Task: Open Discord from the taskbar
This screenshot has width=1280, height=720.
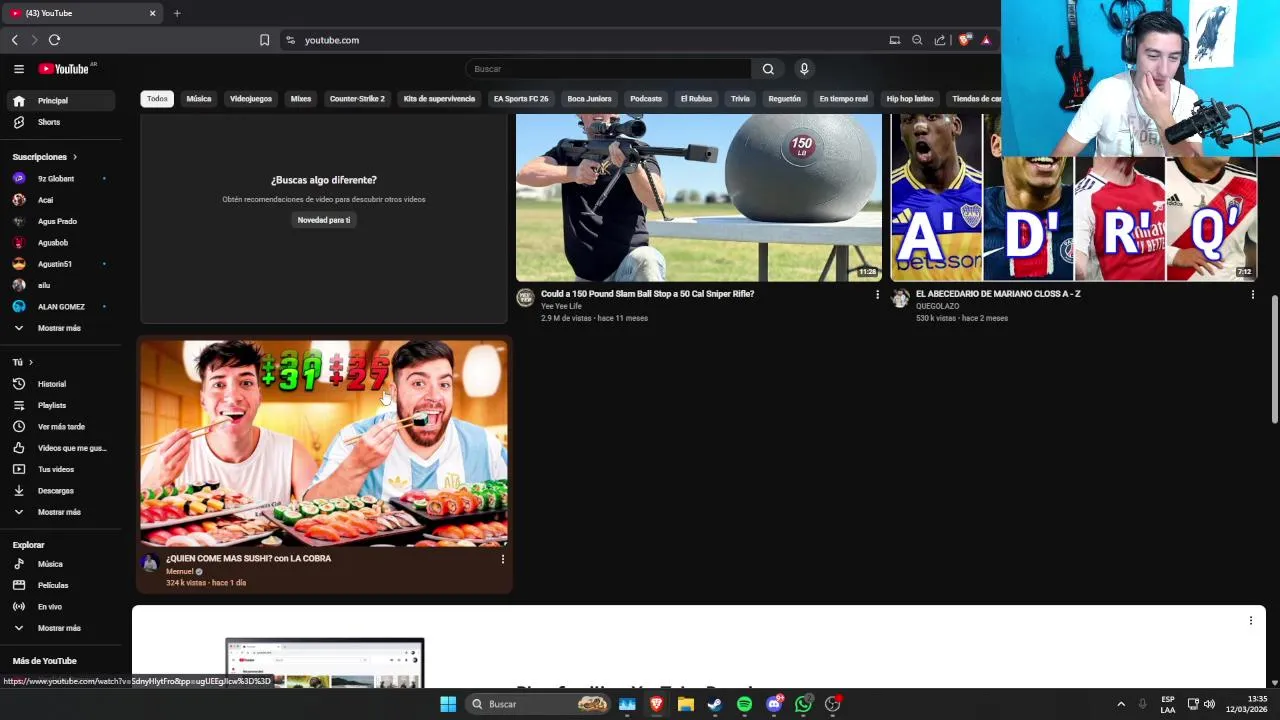Action: click(774, 704)
